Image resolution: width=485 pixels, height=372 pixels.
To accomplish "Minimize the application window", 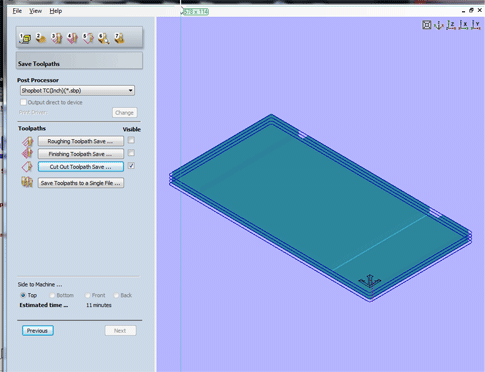I will 463,11.
